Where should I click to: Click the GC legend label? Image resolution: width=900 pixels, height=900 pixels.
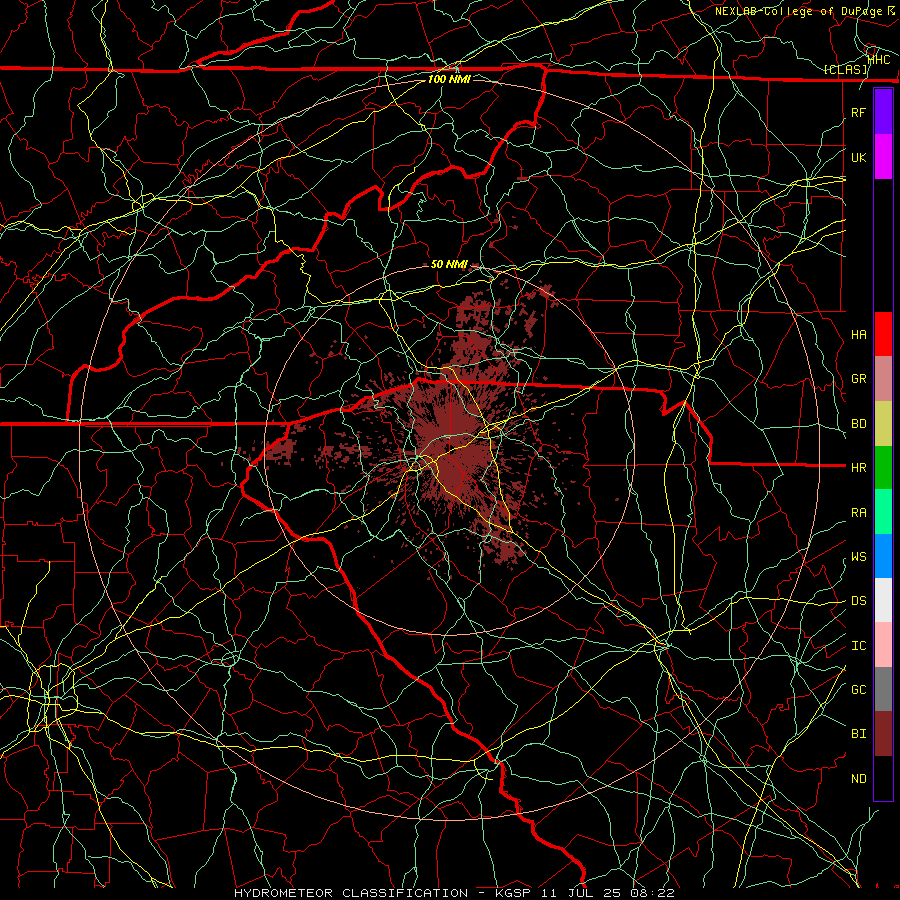859,690
